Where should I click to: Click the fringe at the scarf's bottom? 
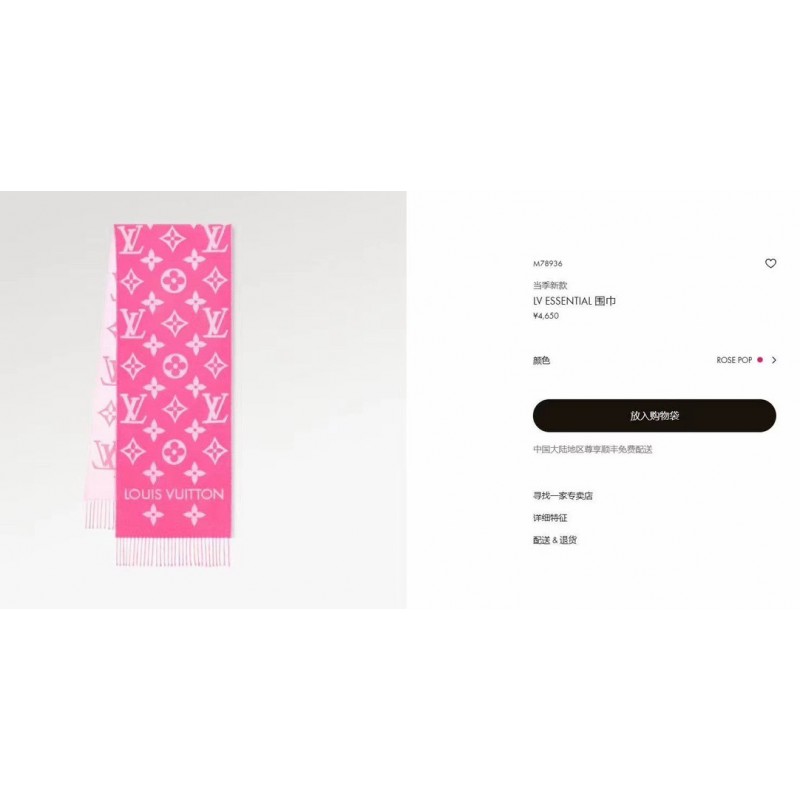click(x=173, y=551)
